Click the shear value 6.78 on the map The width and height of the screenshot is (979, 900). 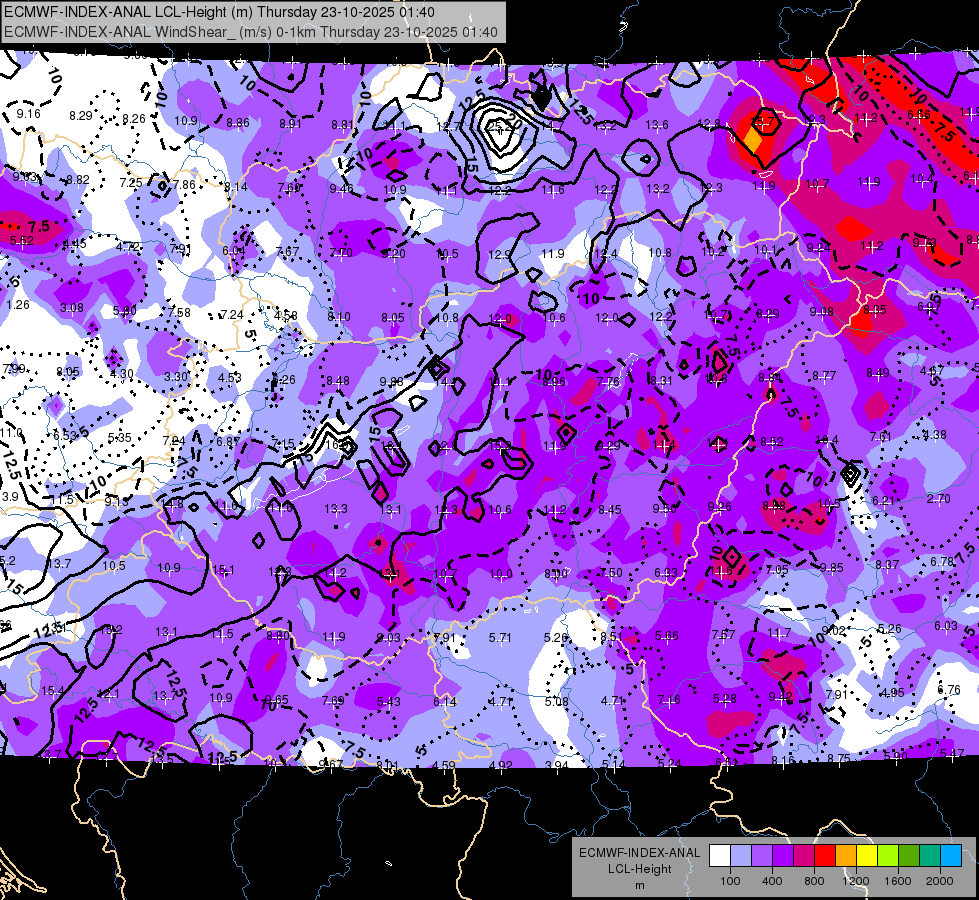point(942,562)
